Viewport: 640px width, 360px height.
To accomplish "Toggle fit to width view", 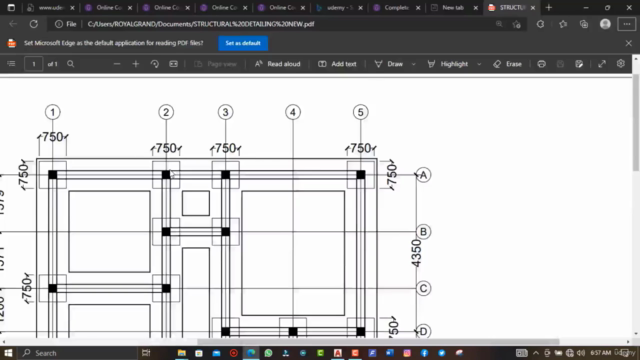I will click(x=173, y=64).
